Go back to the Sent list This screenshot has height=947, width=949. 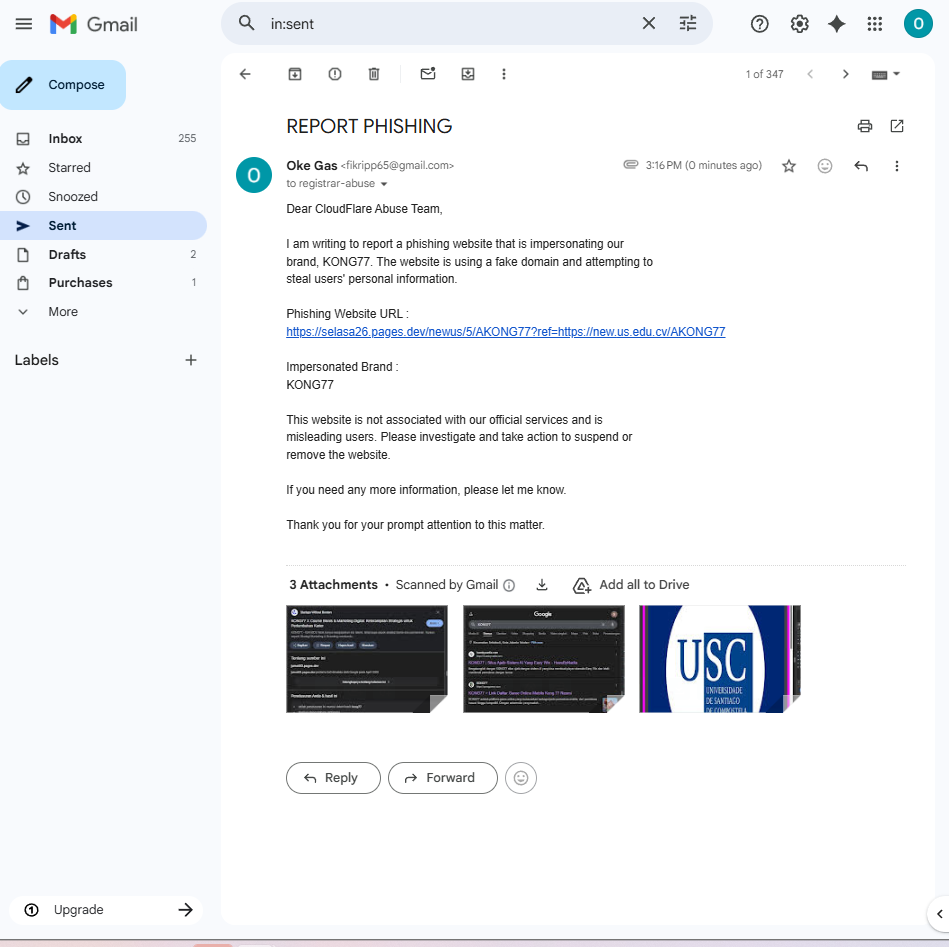coord(245,74)
